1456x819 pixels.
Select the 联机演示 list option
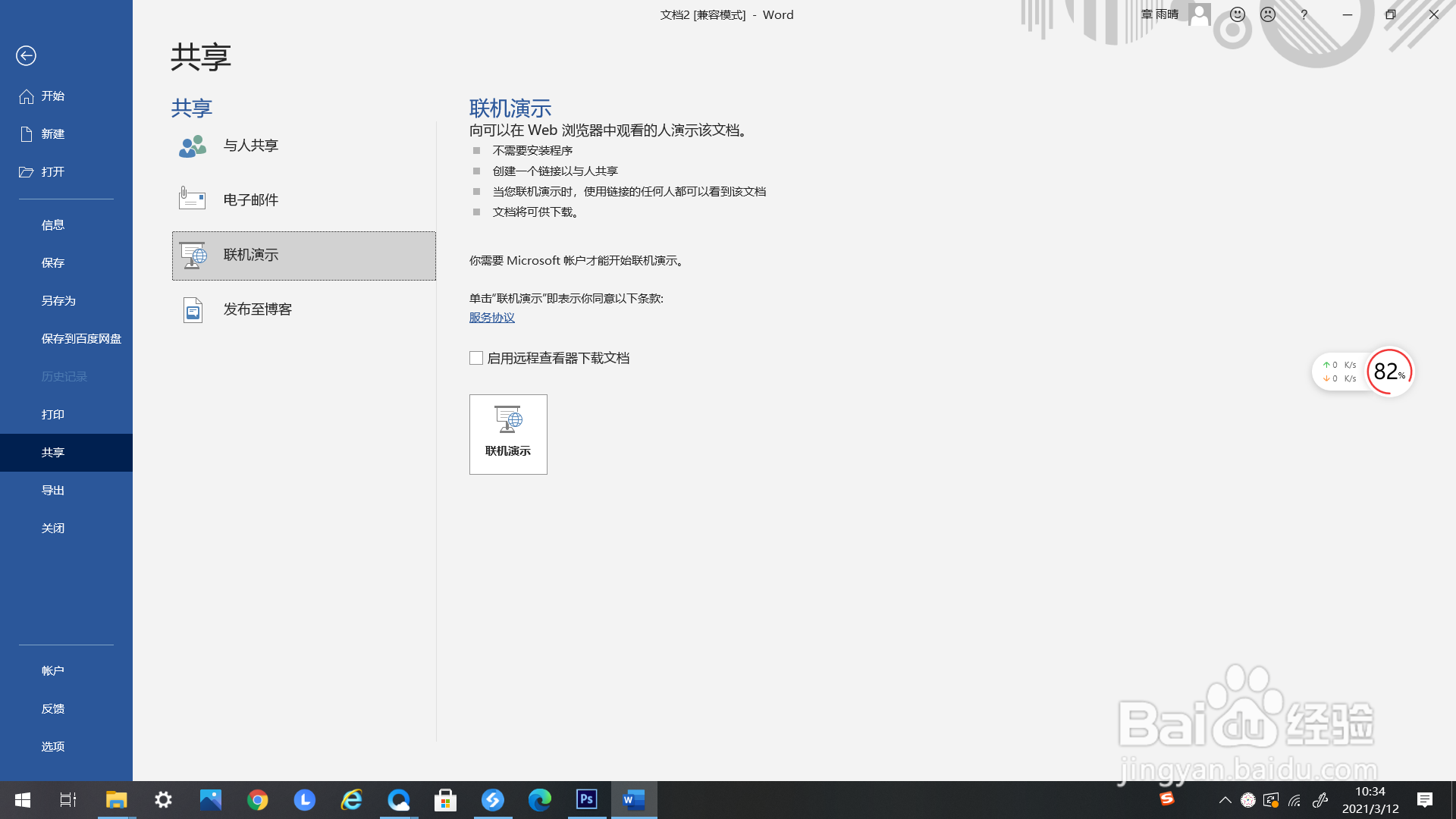(303, 256)
